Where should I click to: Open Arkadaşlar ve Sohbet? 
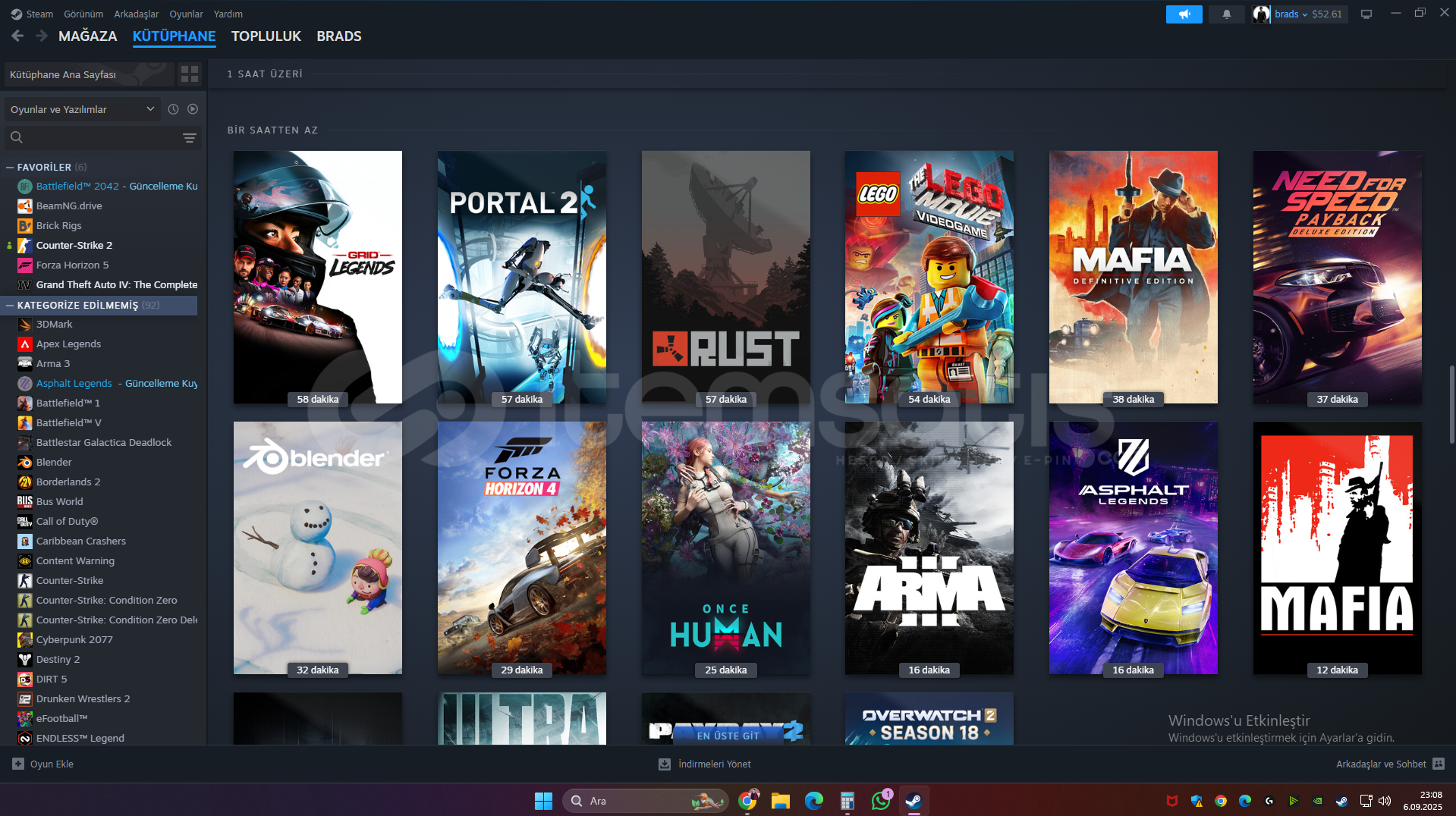pyautogui.click(x=1390, y=764)
